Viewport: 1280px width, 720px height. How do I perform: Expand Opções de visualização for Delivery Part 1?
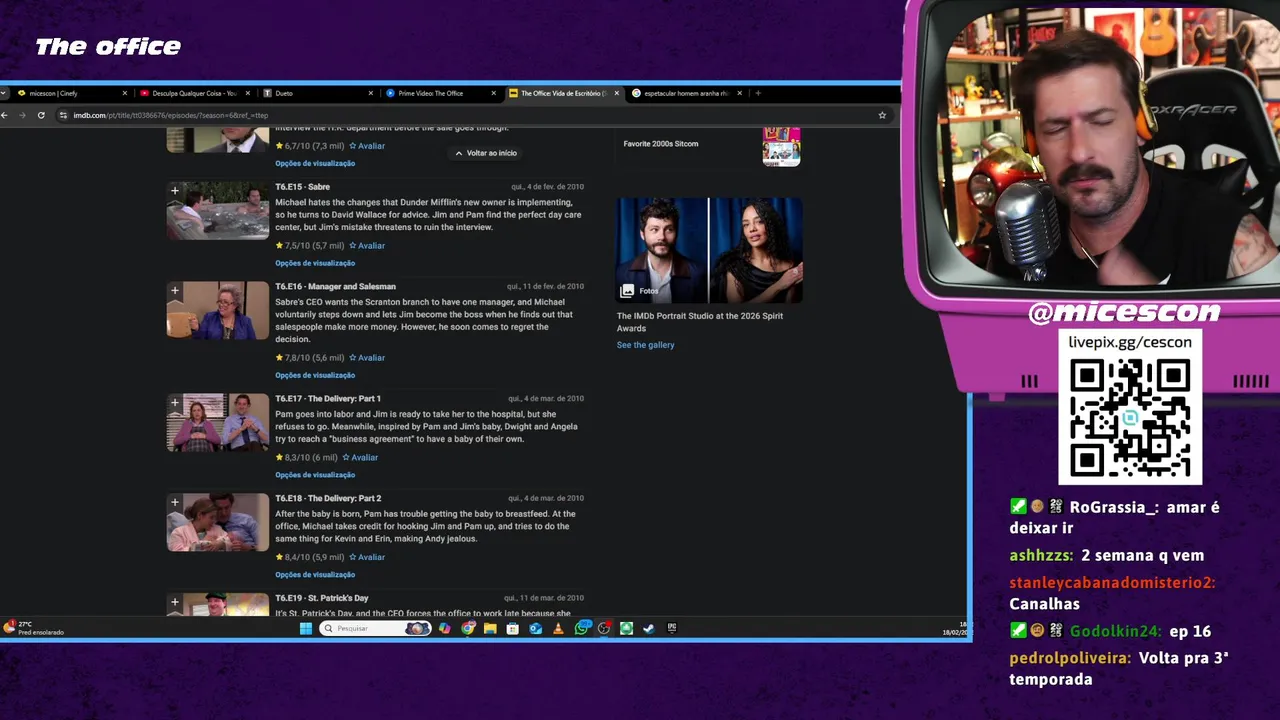coord(315,475)
